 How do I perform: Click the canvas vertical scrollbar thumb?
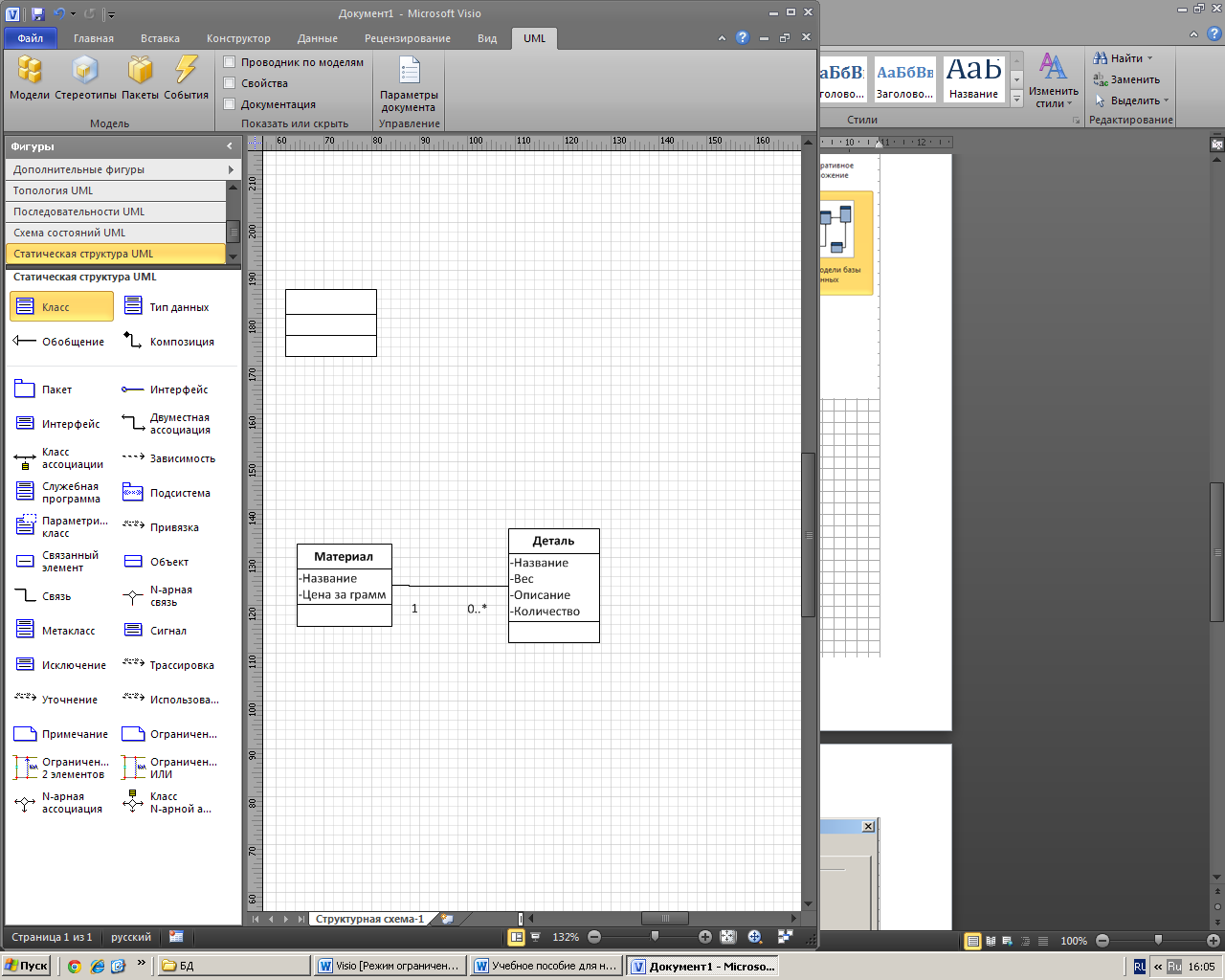coord(808,534)
